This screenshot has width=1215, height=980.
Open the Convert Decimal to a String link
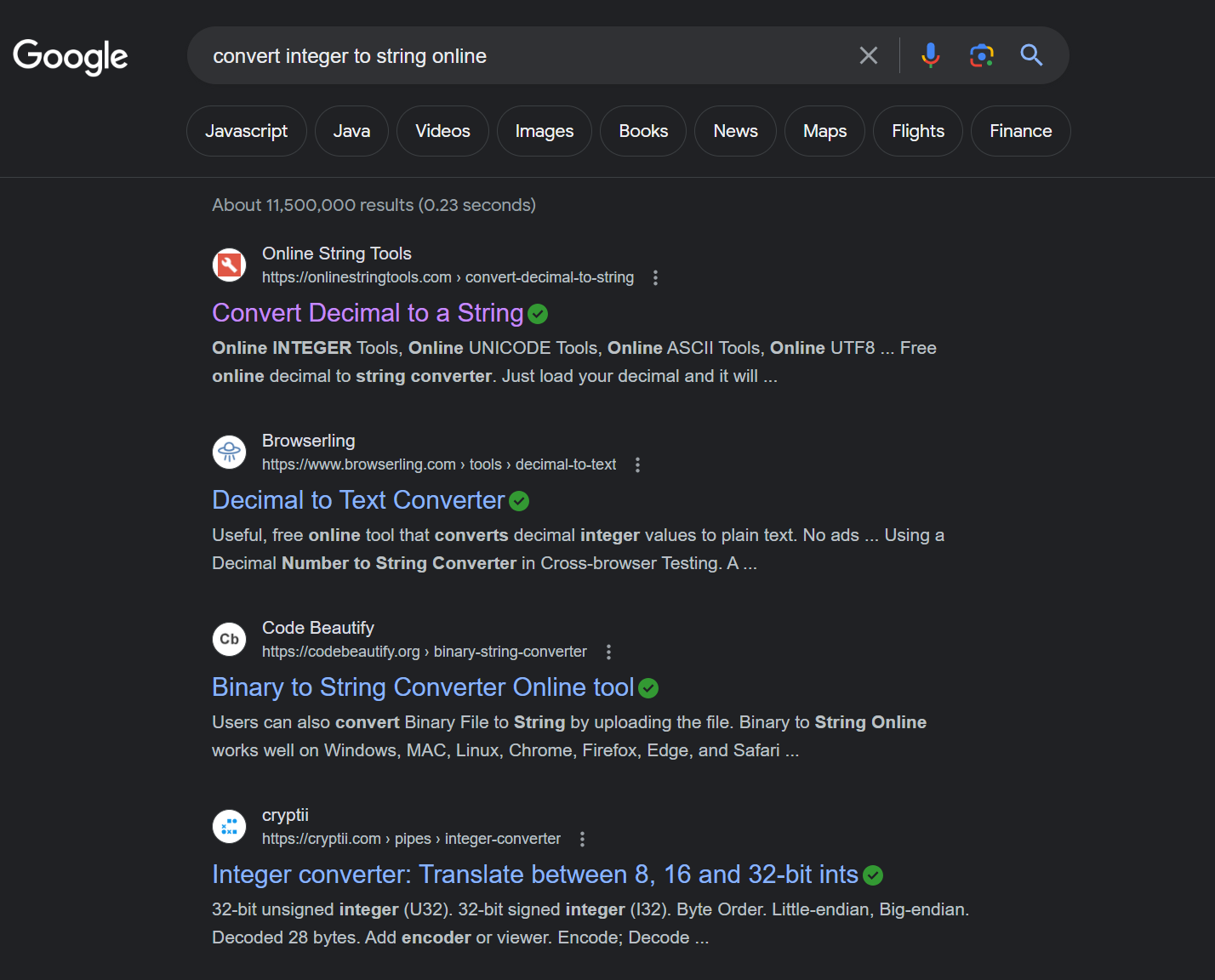(x=368, y=313)
